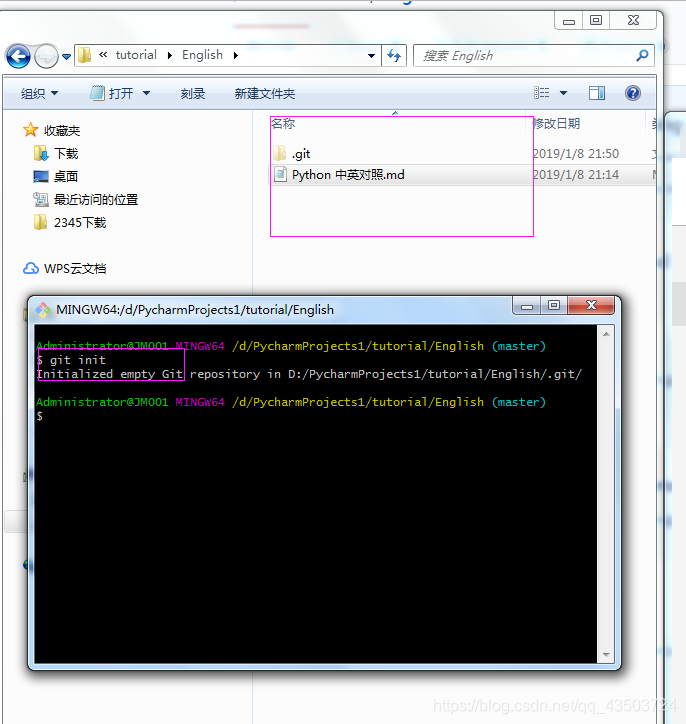Click the WPS cloud icon
686x724 pixels.
pos(31,268)
